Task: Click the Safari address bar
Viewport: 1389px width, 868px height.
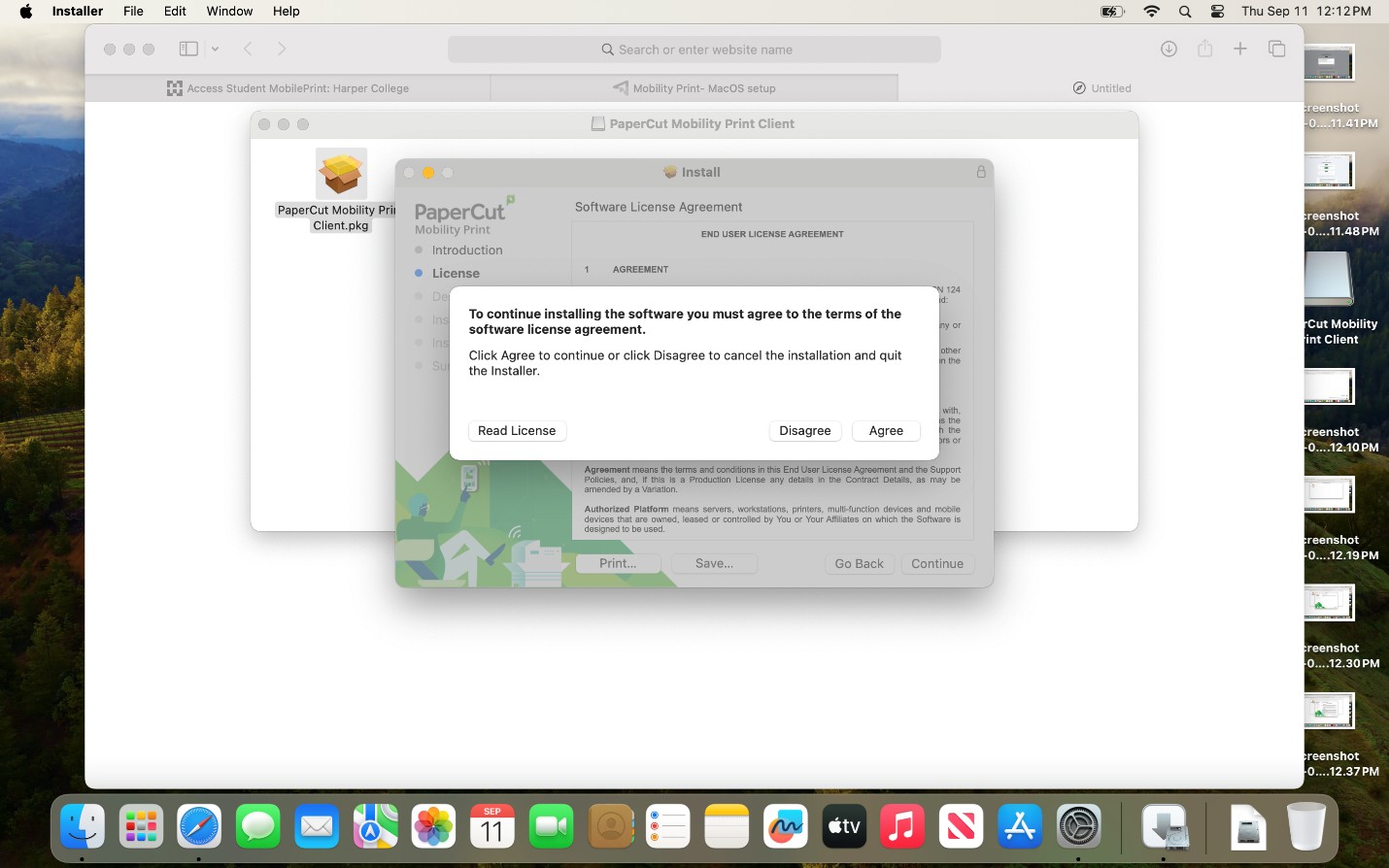Action: [694, 49]
